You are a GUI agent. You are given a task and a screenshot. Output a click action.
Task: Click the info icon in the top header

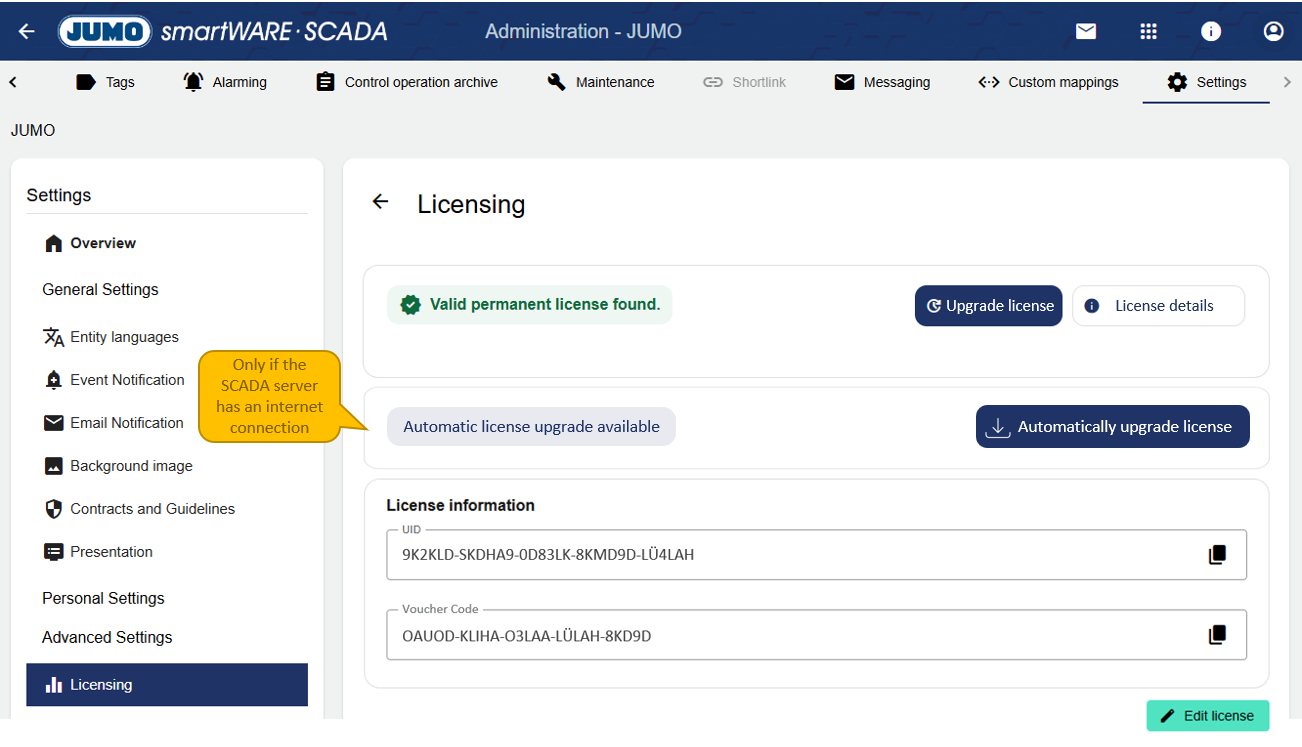(x=1211, y=31)
